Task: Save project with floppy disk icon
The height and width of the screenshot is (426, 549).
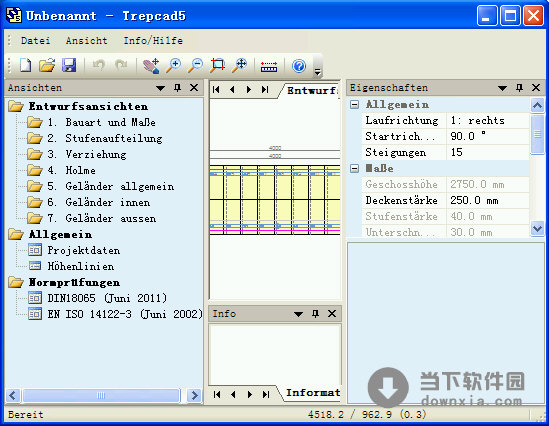Action: [69, 65]
